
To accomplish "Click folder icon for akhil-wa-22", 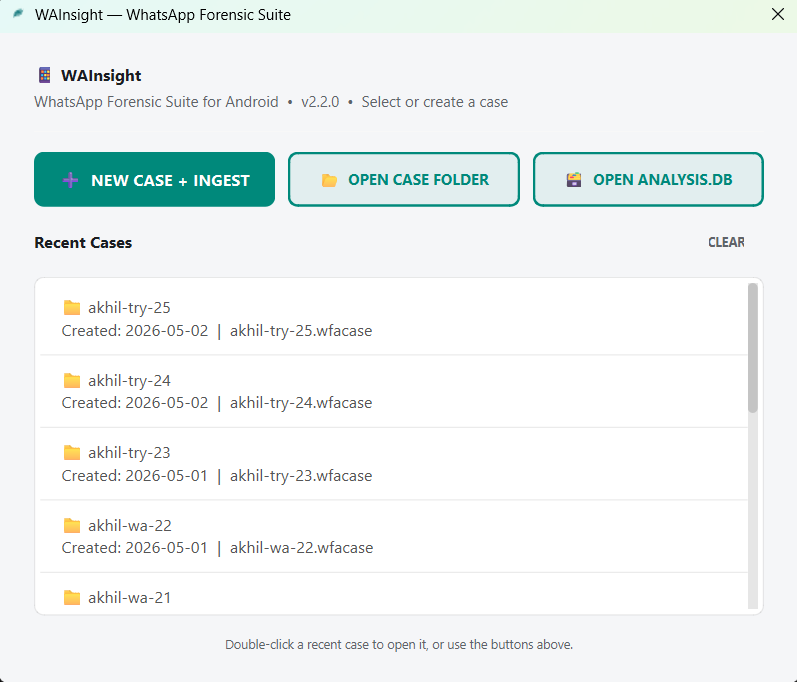I will pyautogui.click(x=72, y=525).
